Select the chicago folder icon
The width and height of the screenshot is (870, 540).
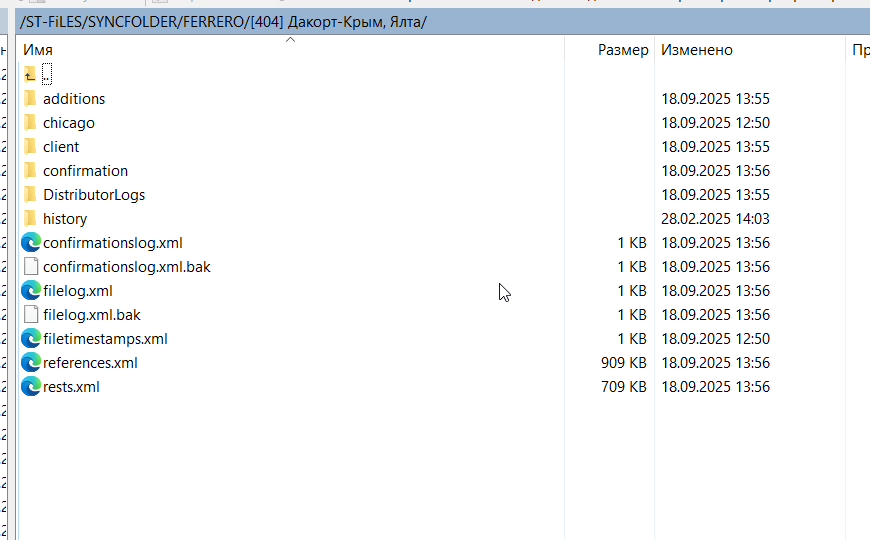point(30,122)
